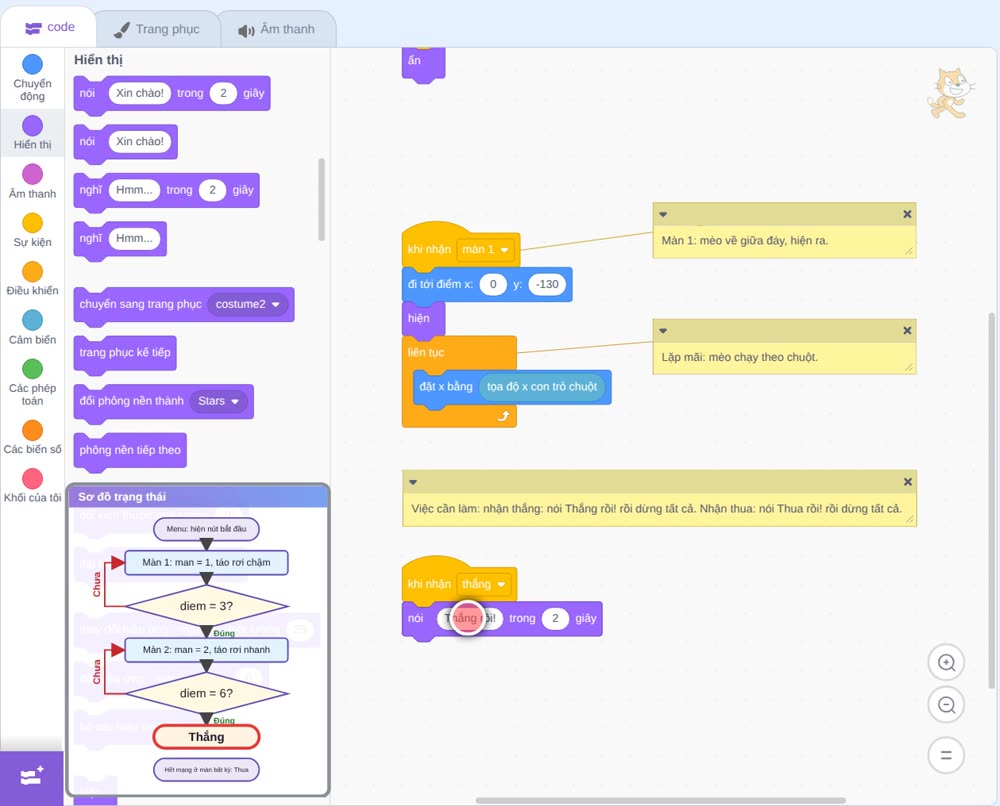This screenshot has height=806, width=1000.
Task: Open the Stars backdrop dropdown
Action: pos(219,401)
